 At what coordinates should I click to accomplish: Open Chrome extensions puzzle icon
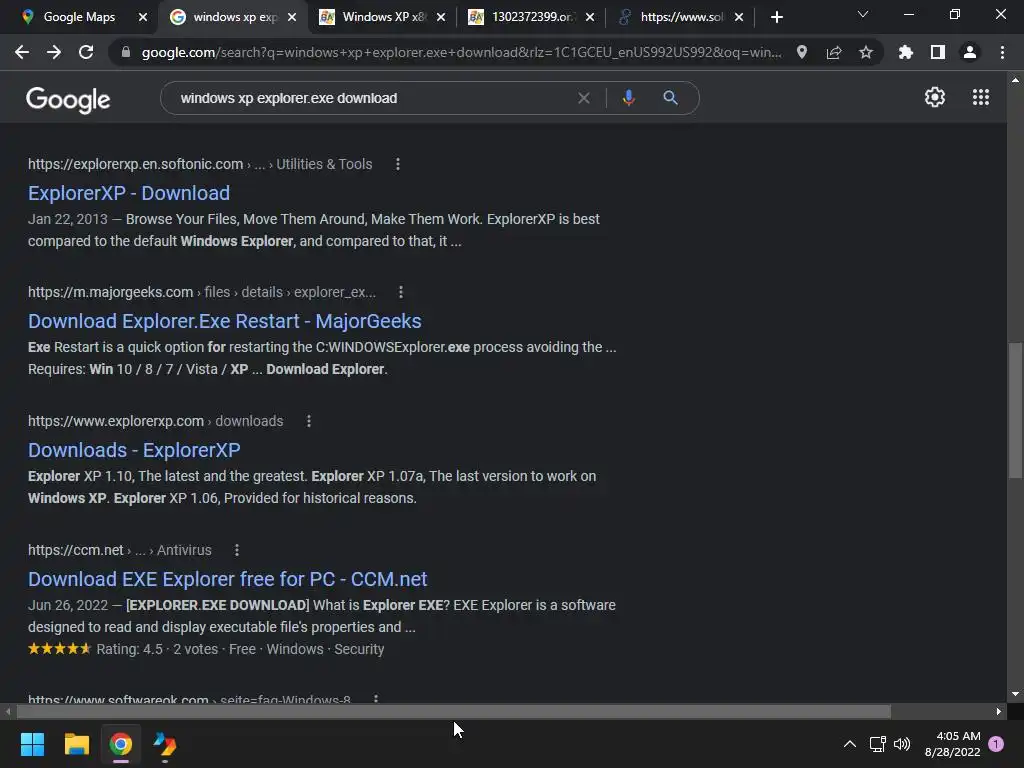point(906,52)
